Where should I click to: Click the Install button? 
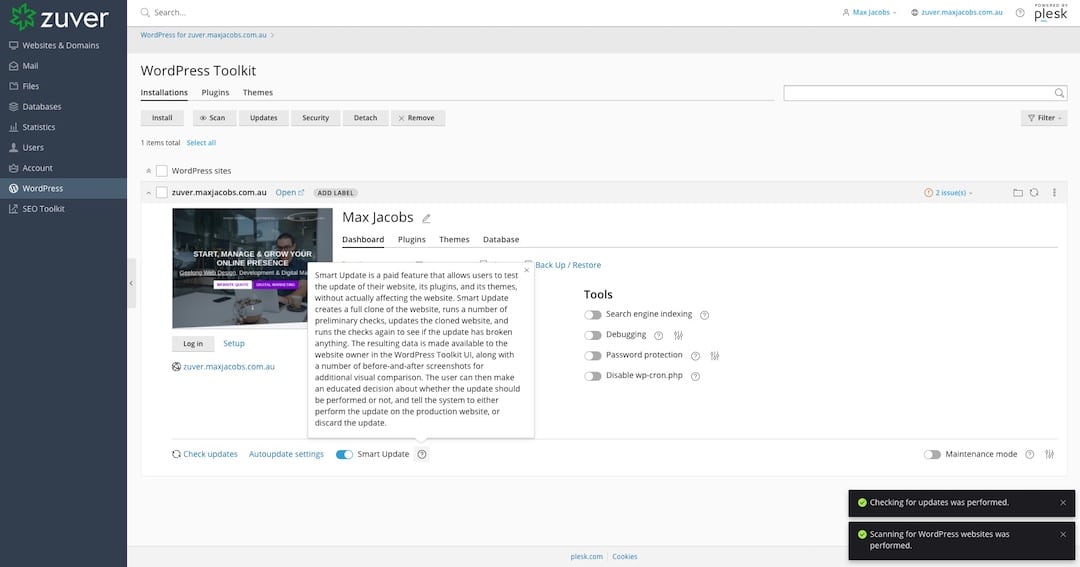point(162,118)
